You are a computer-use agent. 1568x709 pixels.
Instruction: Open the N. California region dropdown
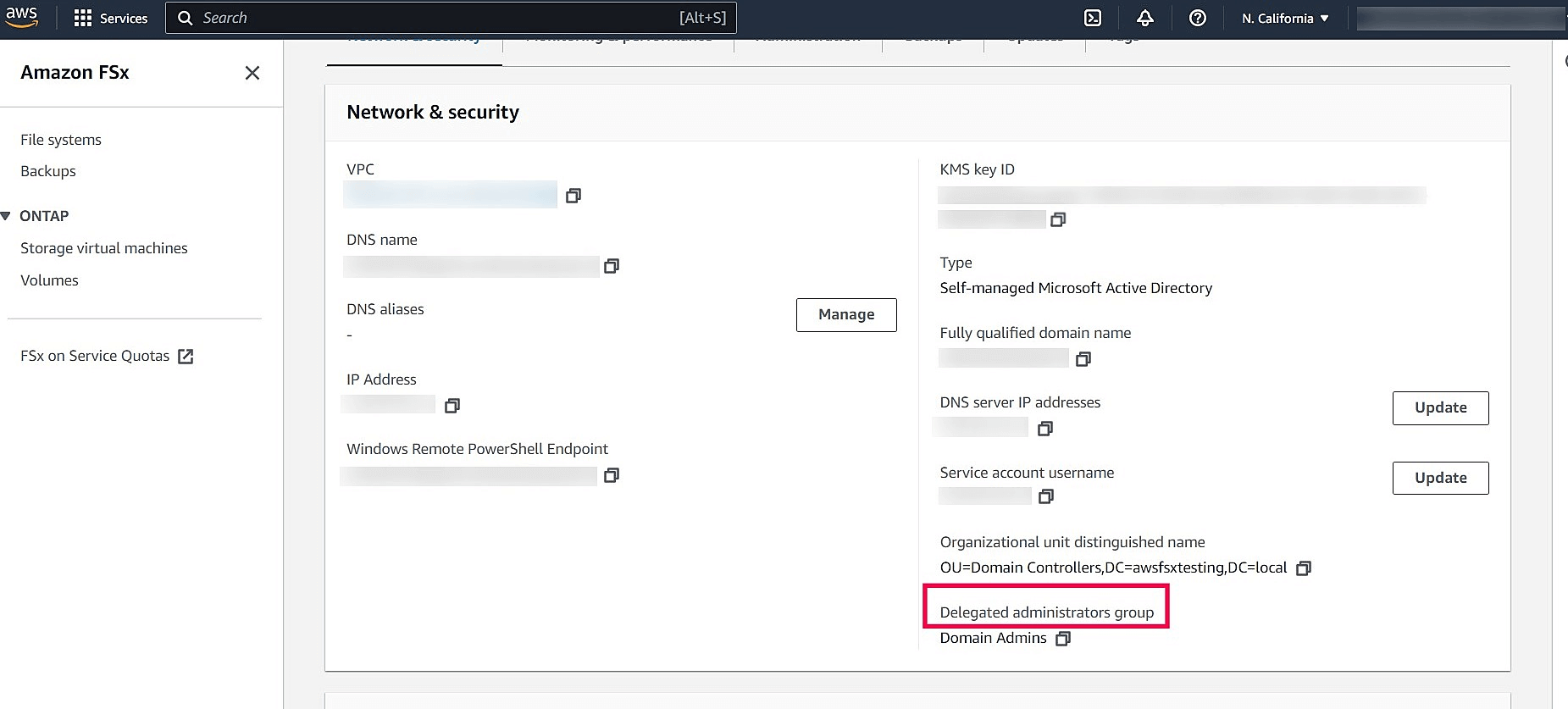tap(1284, 18)
